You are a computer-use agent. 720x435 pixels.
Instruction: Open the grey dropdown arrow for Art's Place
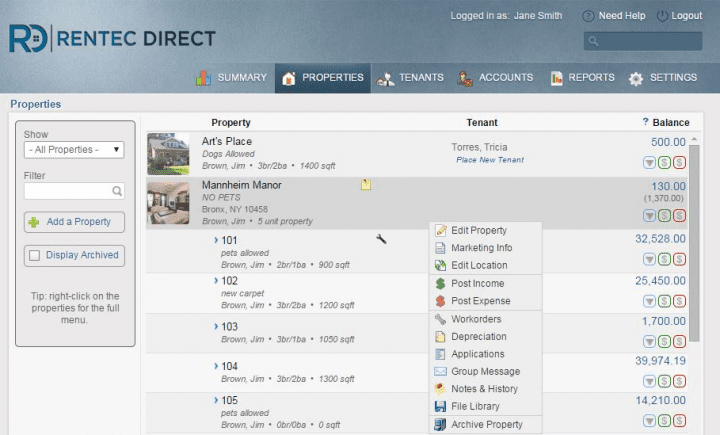[649, 162]
